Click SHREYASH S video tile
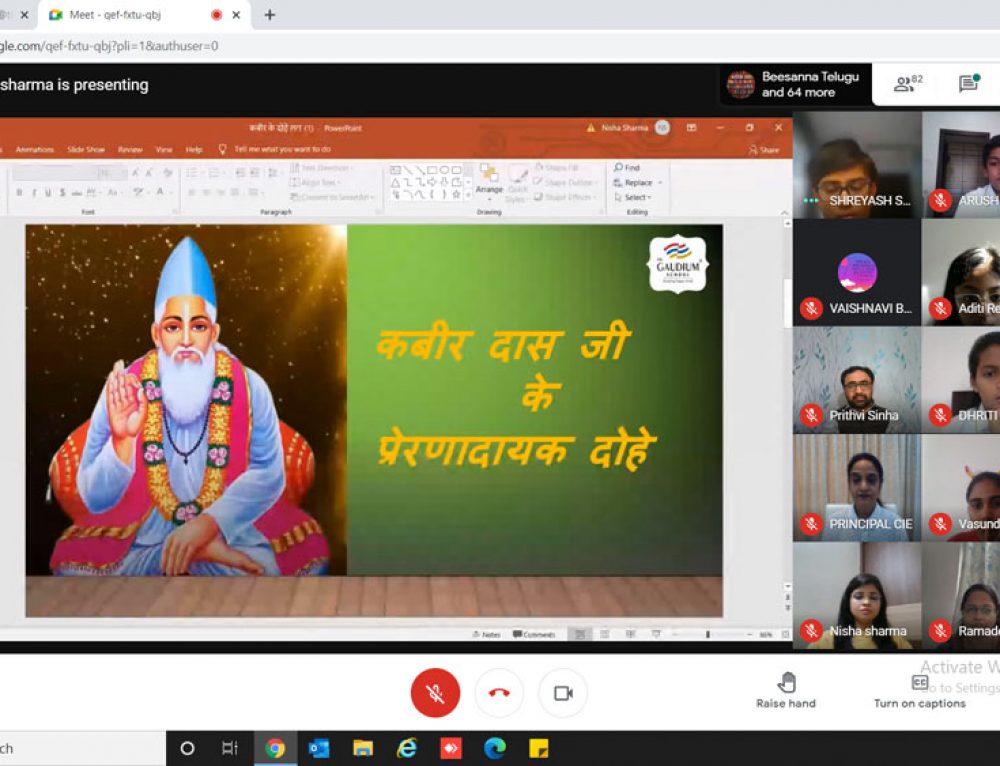The width and height of the screenshot is (1000, 766). 857,165
